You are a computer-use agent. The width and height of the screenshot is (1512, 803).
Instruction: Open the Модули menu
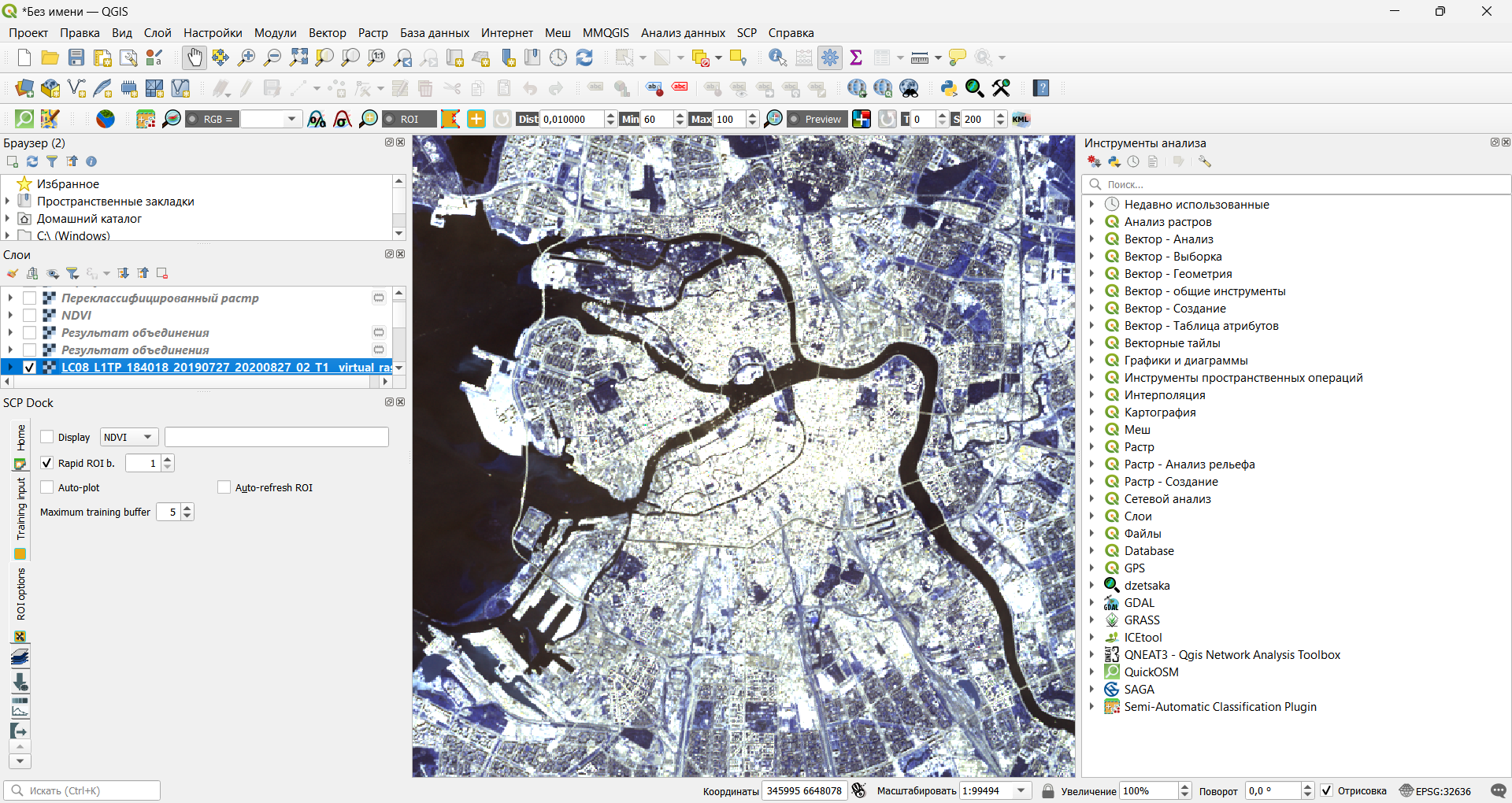coord(275,33)
